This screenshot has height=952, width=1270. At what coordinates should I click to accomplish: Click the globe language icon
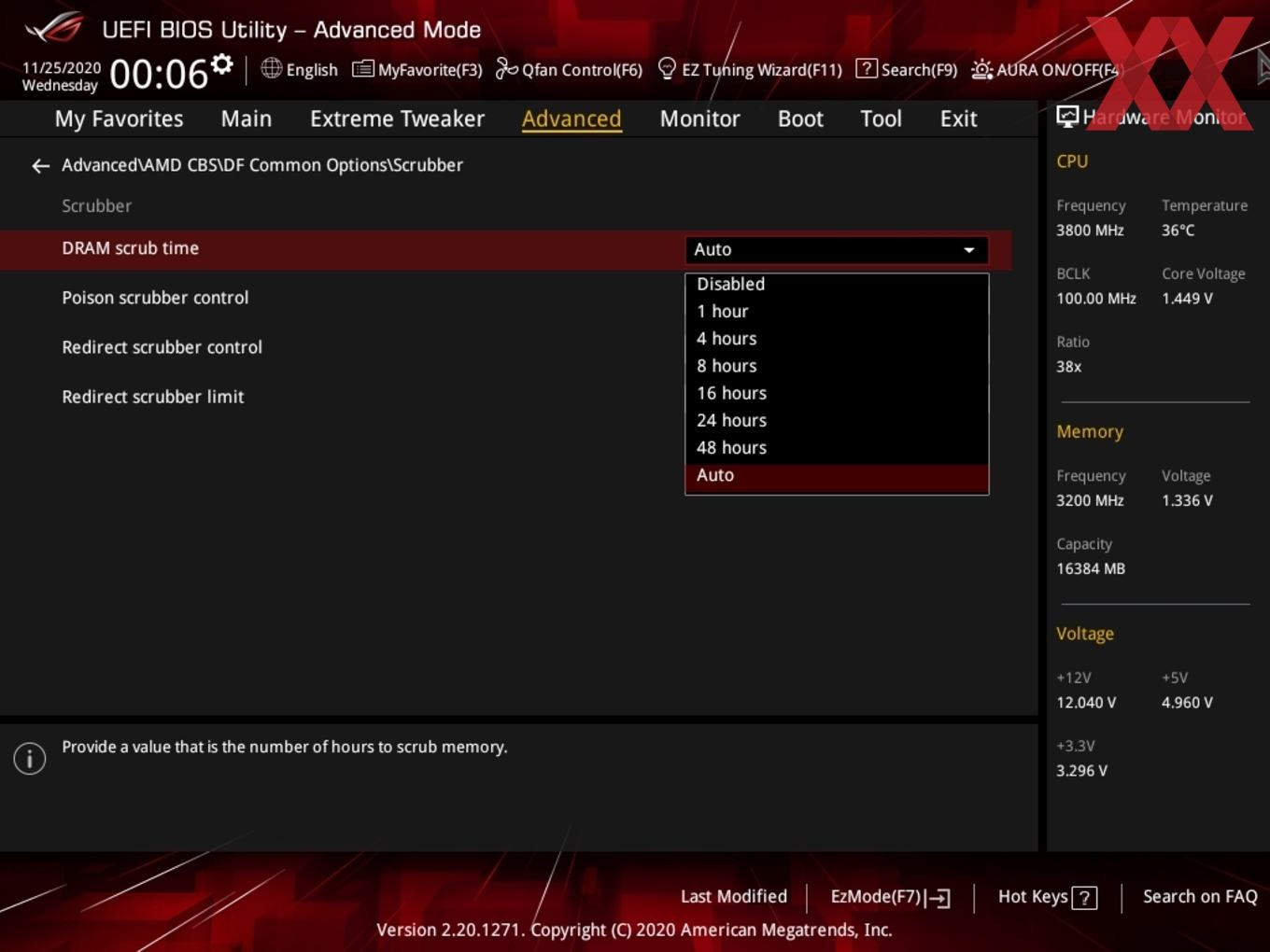click(x=271, y=68)
